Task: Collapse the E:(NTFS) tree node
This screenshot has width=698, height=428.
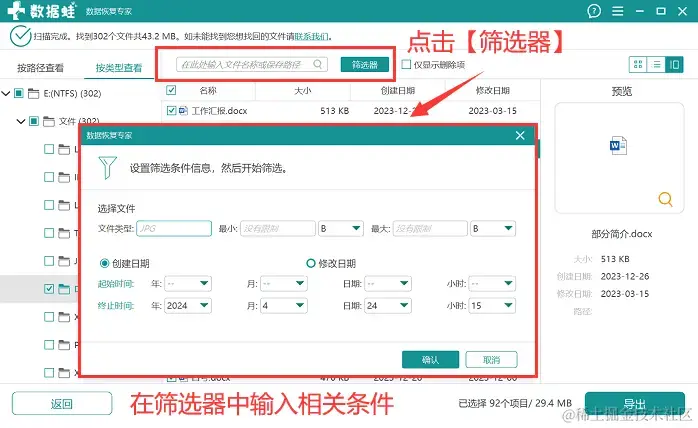Action: (6, 94)
